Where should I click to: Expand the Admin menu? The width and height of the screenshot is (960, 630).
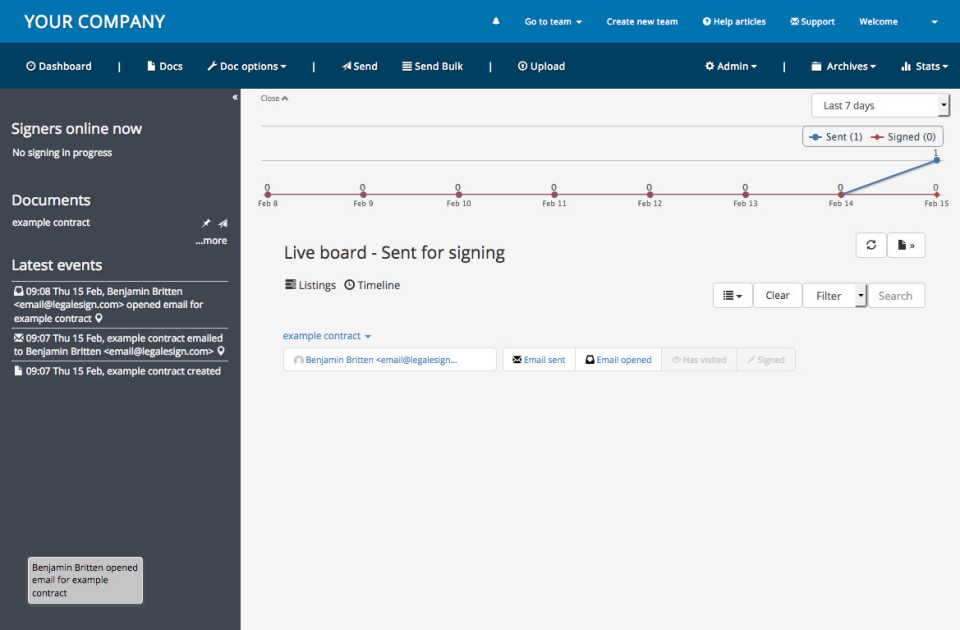pyautogui.click(x=731, y=66)
